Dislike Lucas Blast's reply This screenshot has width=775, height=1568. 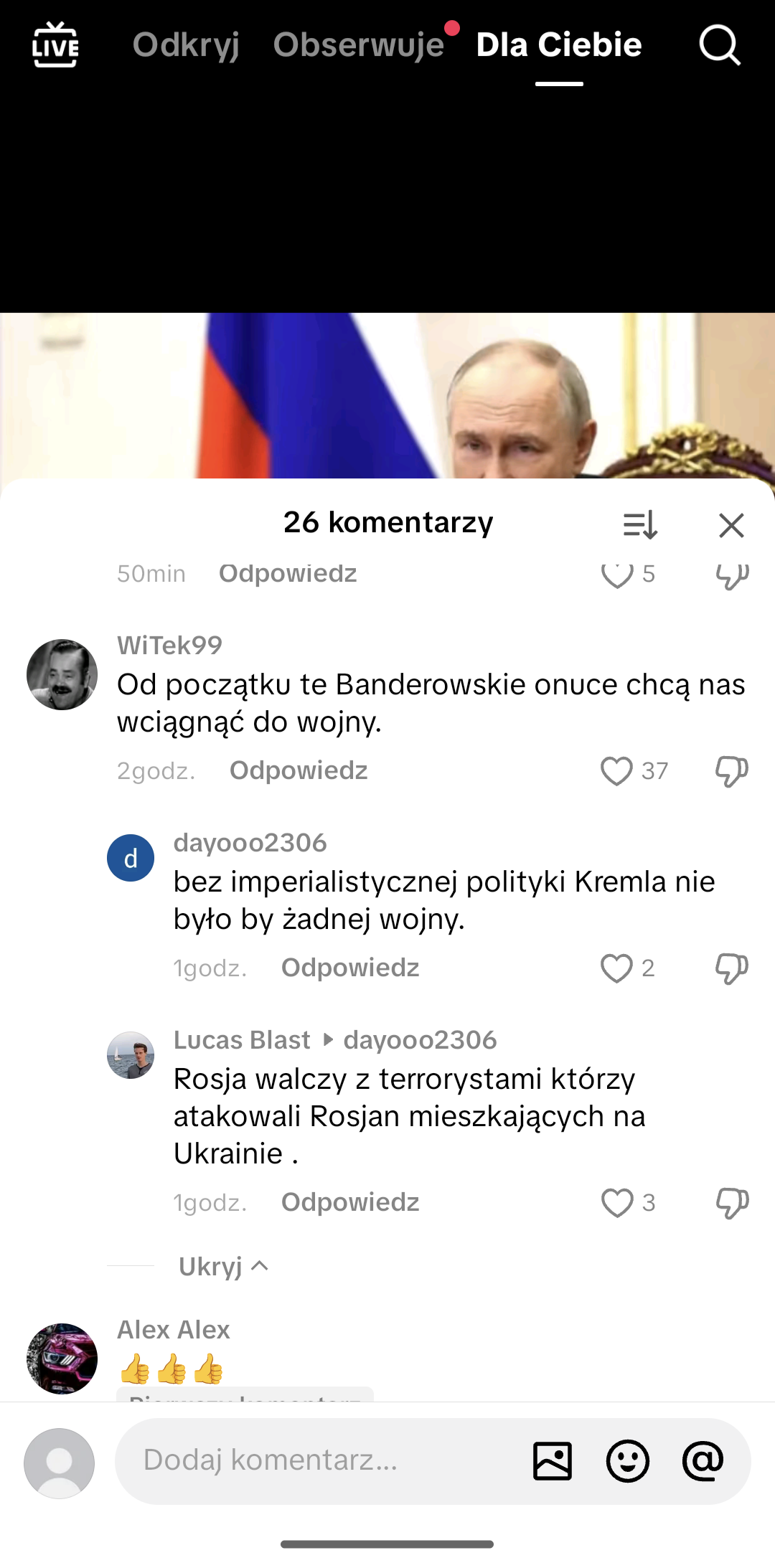tap(732, 1203)
